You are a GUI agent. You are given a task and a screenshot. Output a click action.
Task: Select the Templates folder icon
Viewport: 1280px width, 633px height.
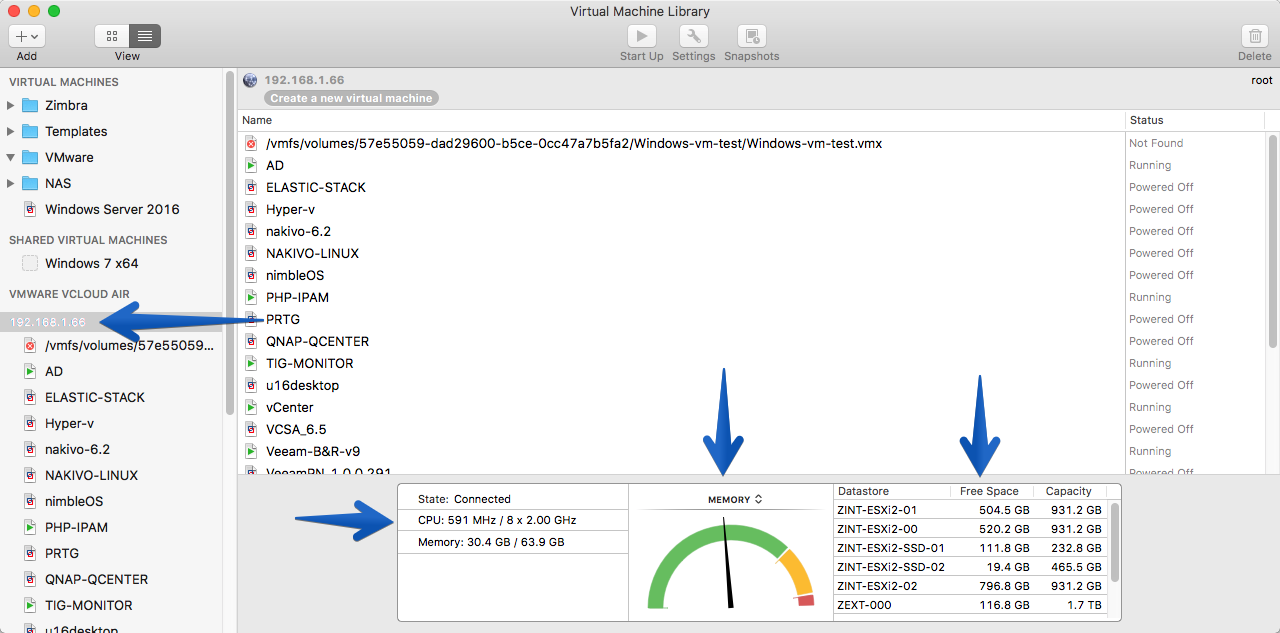click(x=30, y=131)
